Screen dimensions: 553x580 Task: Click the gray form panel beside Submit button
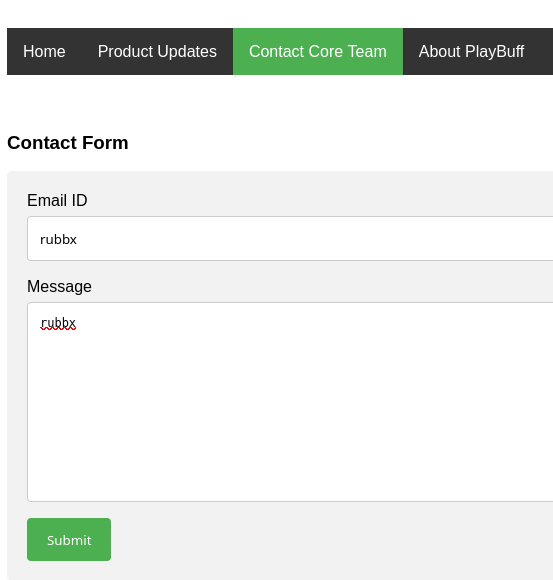(x=296, y=539)
